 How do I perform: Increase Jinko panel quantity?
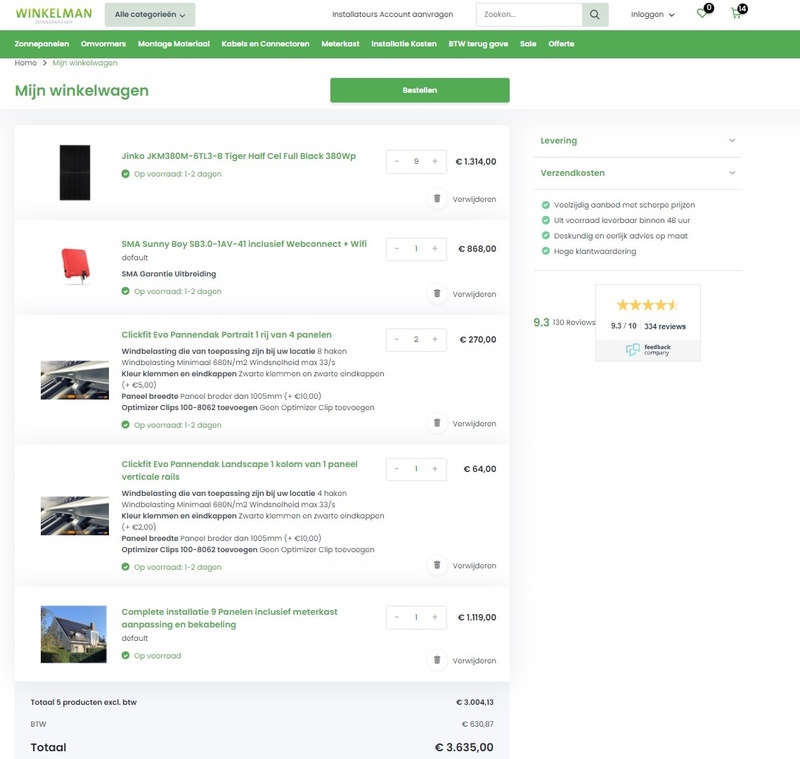[x=435, y=161]
